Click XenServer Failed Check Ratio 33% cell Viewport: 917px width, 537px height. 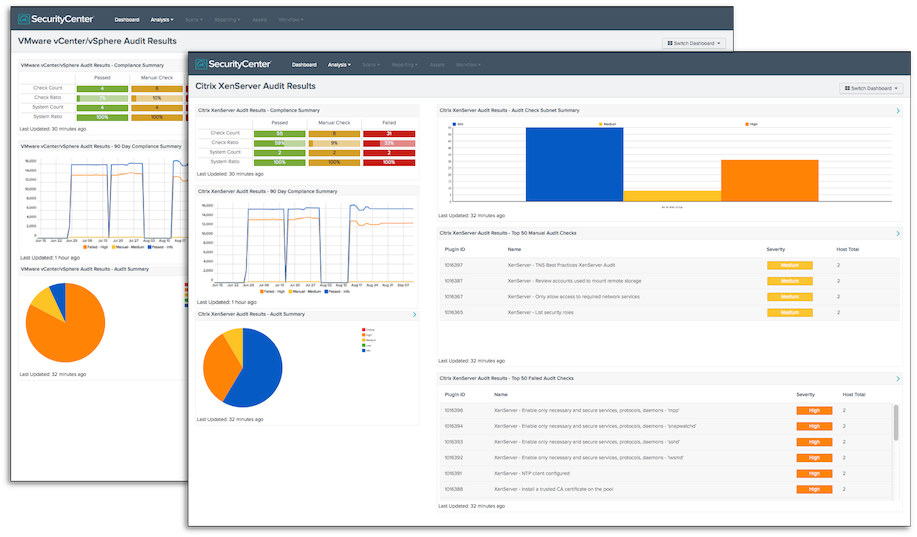click(389, 143)
